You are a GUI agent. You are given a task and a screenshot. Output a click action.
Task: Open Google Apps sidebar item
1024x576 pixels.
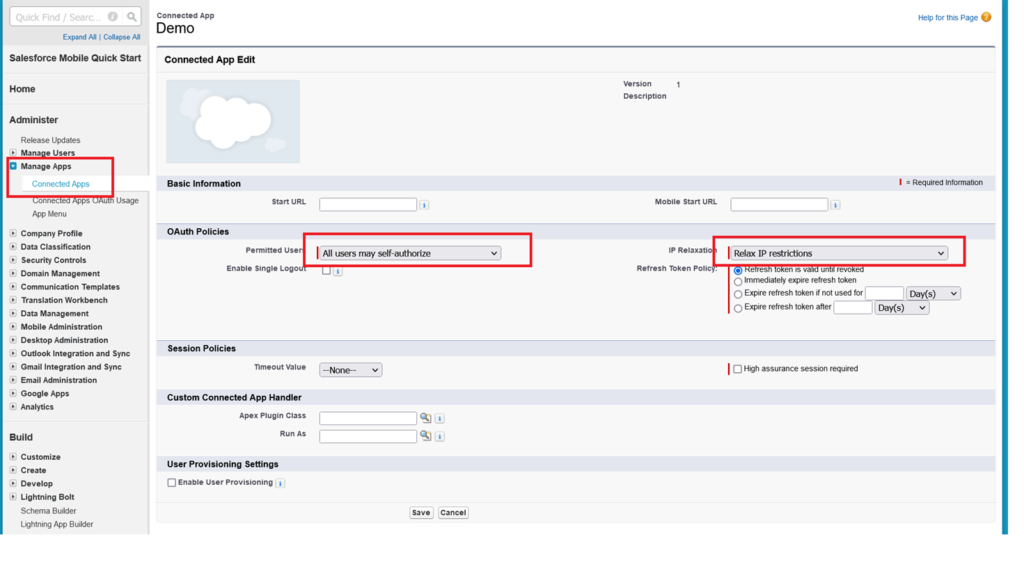click(44, 394)
